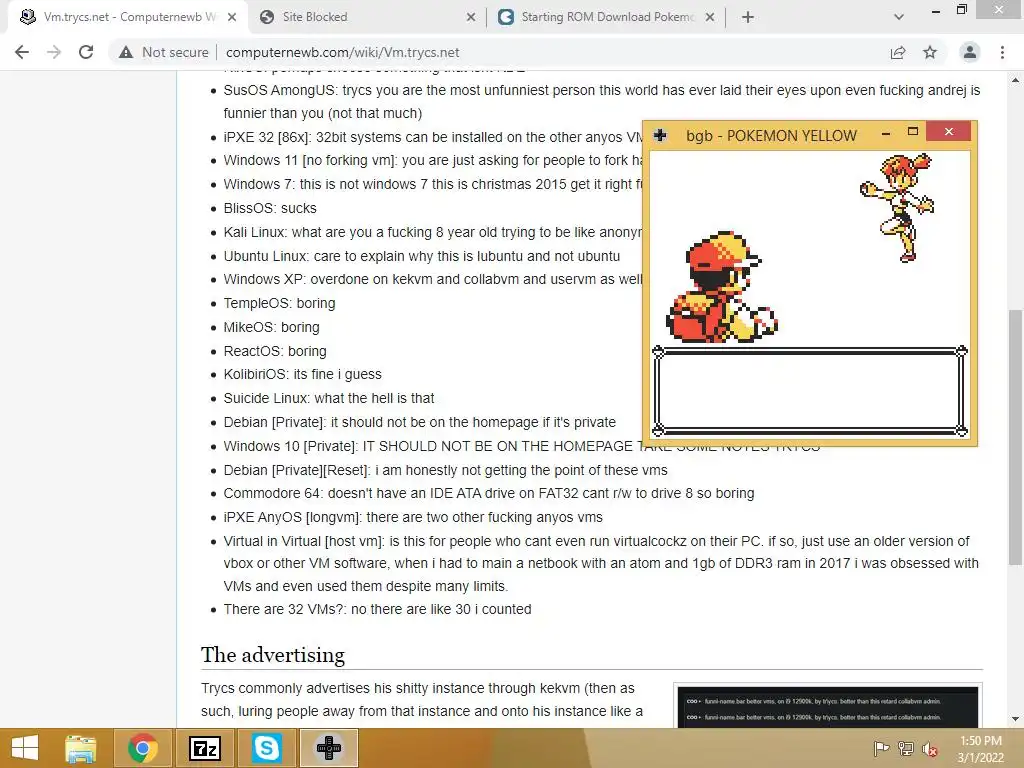Switch to Starting ROM Download tab
Screen dimensions: 1024x768
click(607, 17)
